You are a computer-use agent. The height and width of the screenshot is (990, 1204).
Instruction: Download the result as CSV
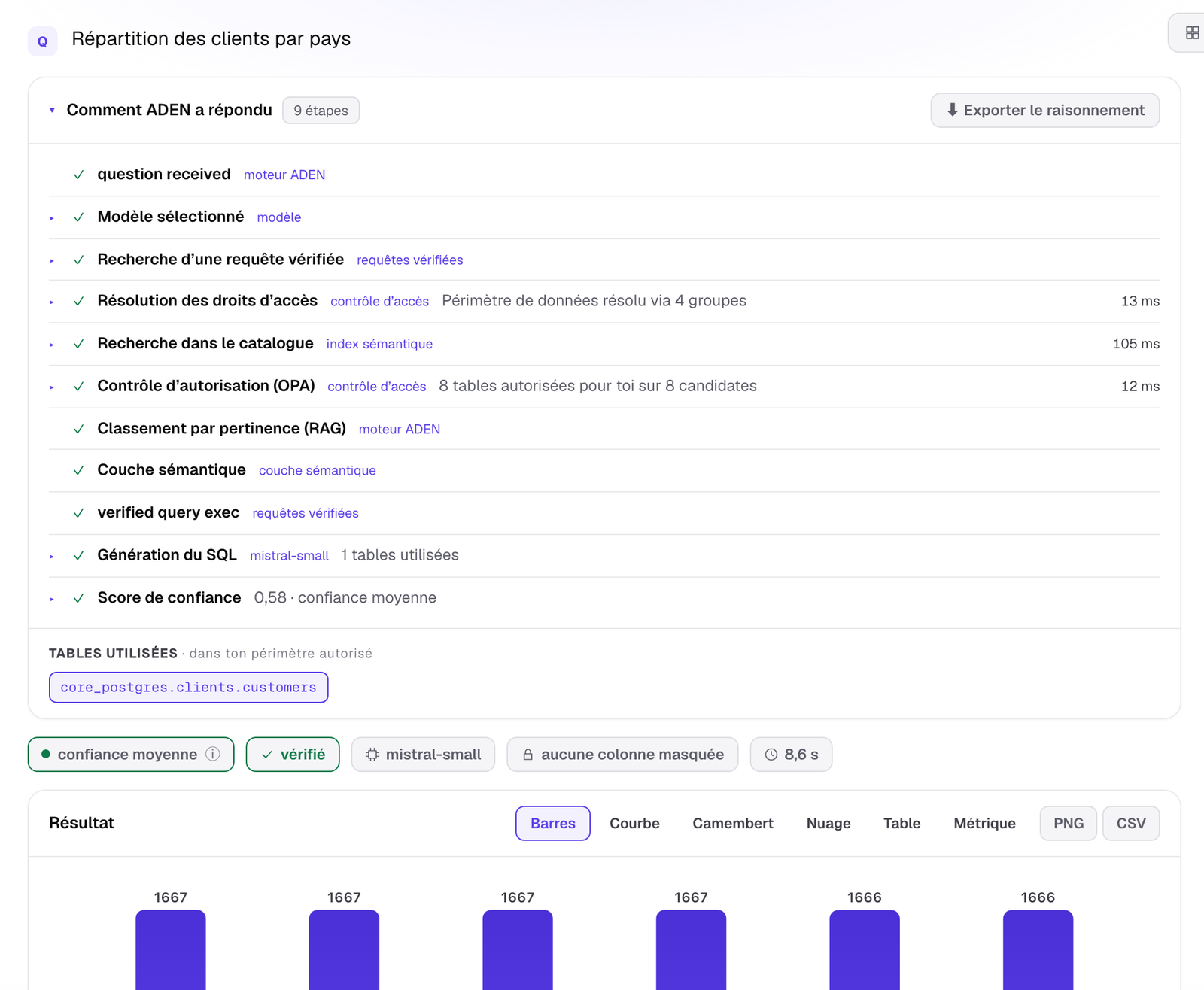(x=1131, y=823)
